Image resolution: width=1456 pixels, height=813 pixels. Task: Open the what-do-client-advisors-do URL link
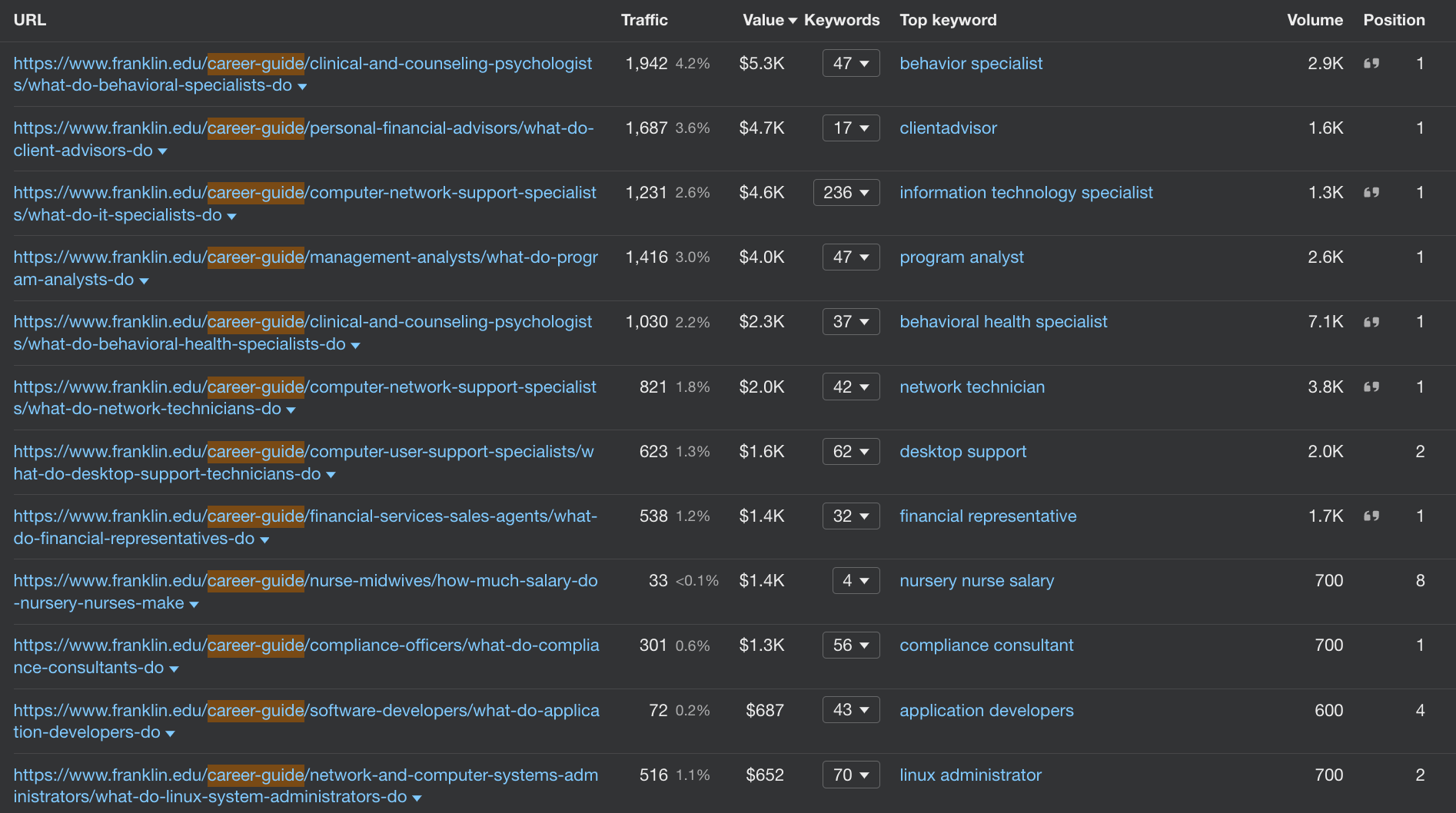tap(304, 138)
